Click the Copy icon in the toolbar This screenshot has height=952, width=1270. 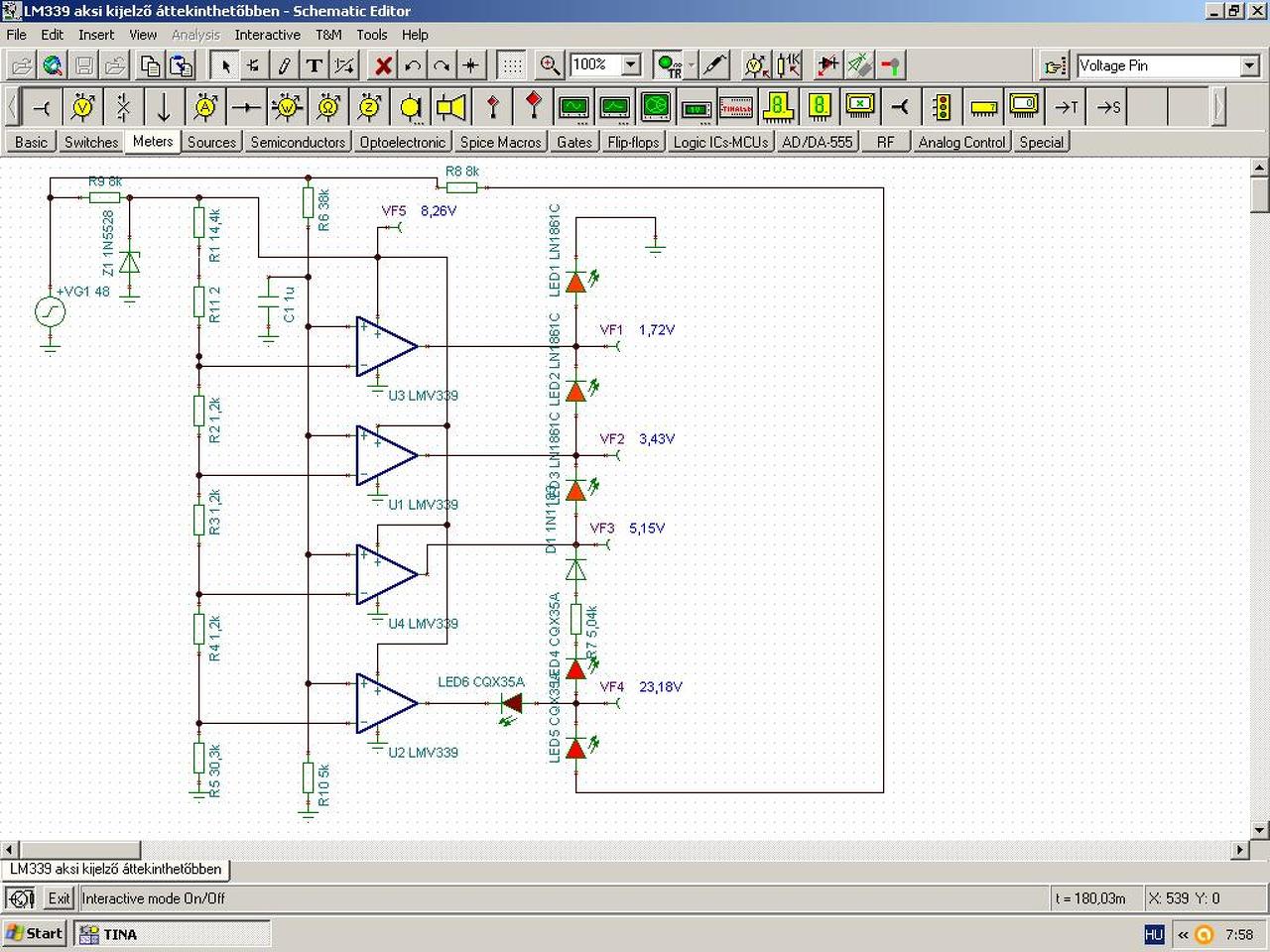coord(150,65)
